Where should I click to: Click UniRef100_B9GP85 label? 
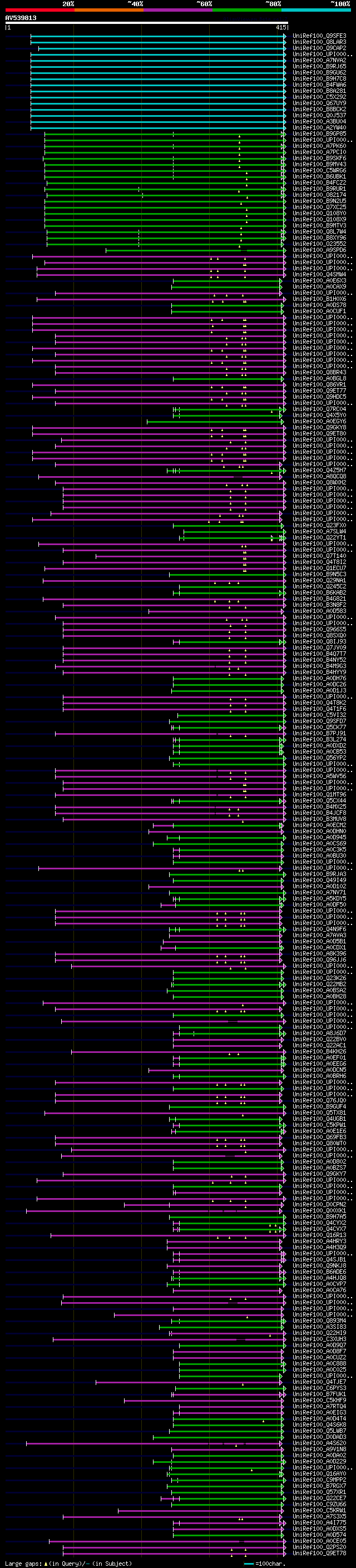tap(319, 134)
